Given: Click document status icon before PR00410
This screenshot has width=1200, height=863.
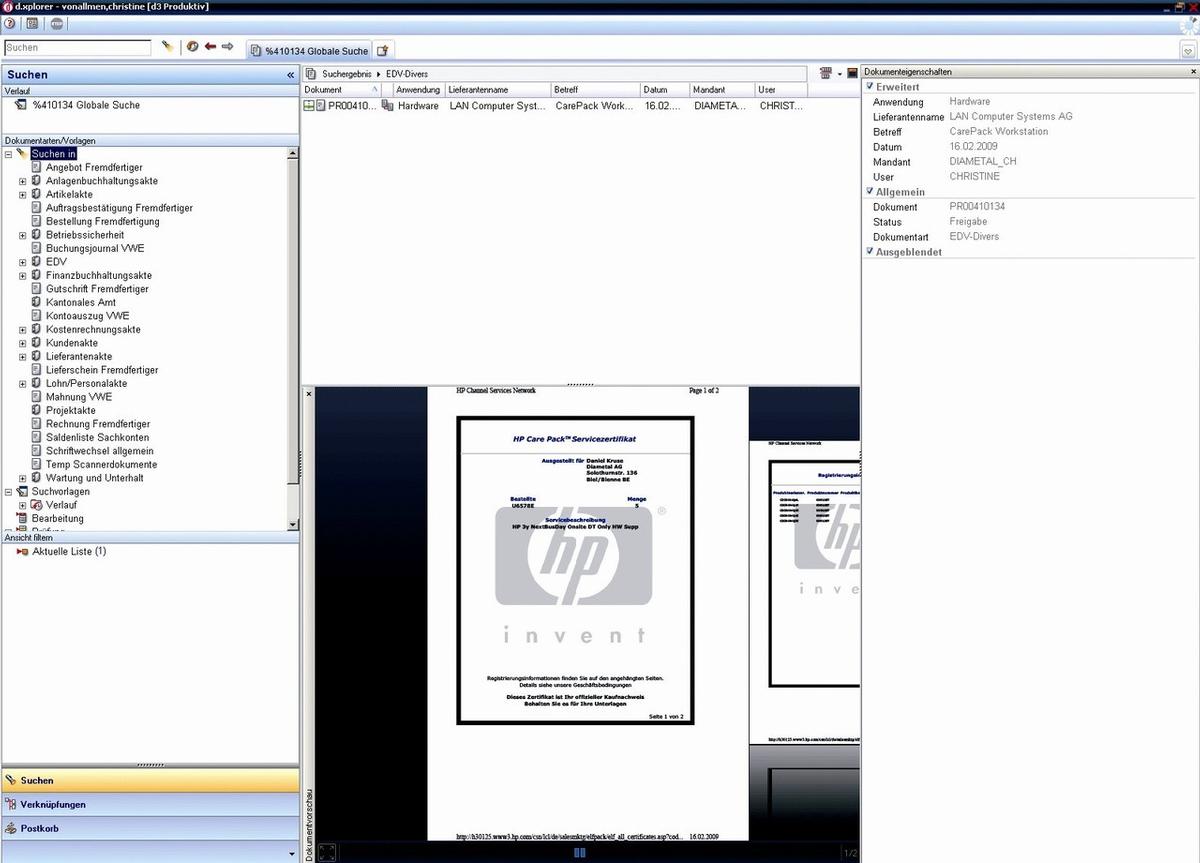Looking at the screenshot, I should point(310,105).
